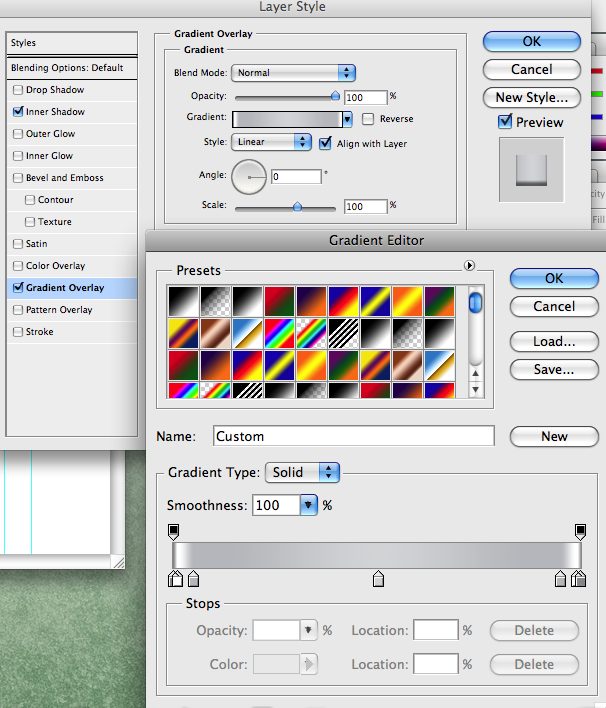Pick the blue-yellow-blue preset in the top row
Viewport: 606px width, 708px height.
point(375,301)
